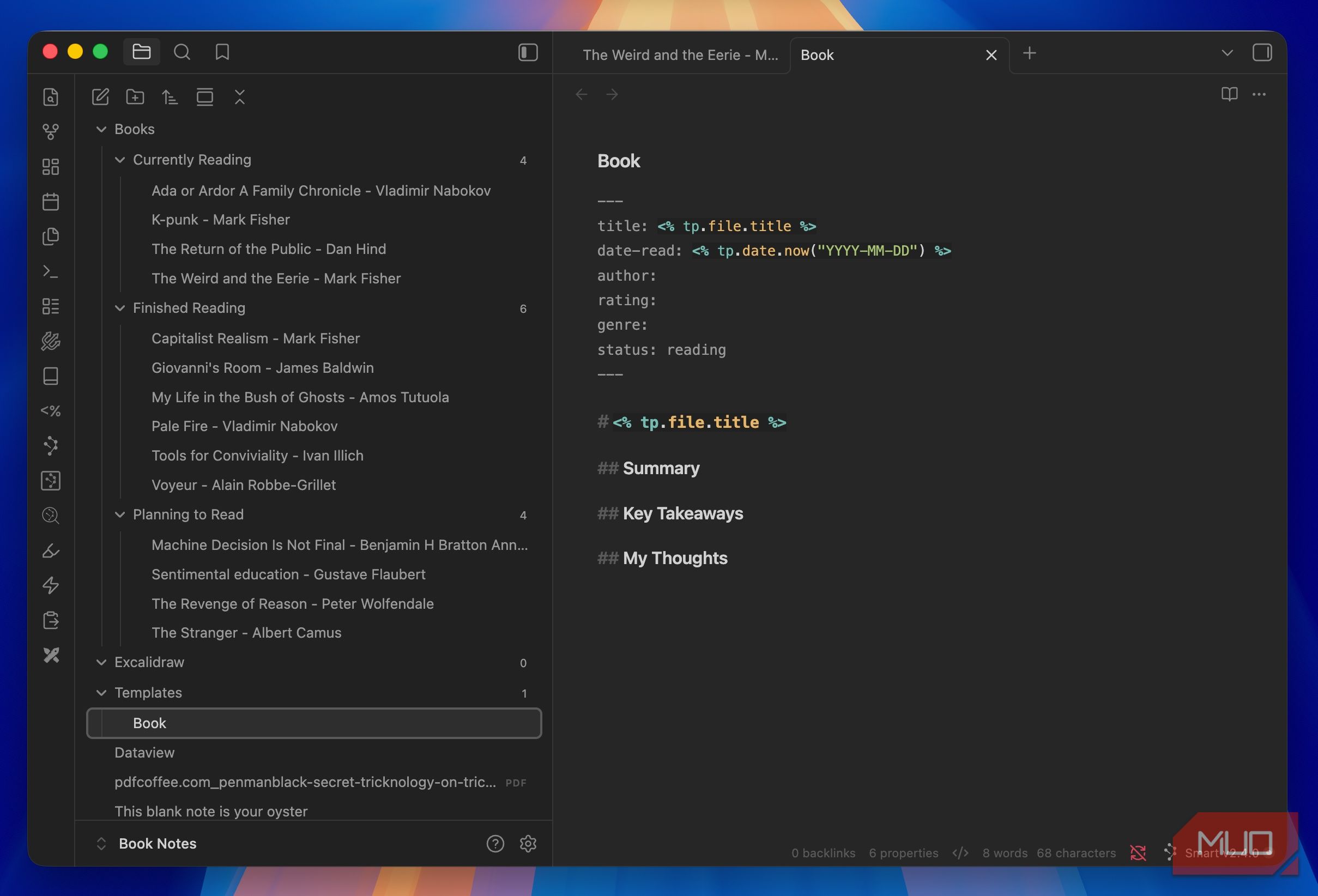This screenshot has width=1318, height=896.
Task: Open the Dataview note
Action: tap(315, 753)
